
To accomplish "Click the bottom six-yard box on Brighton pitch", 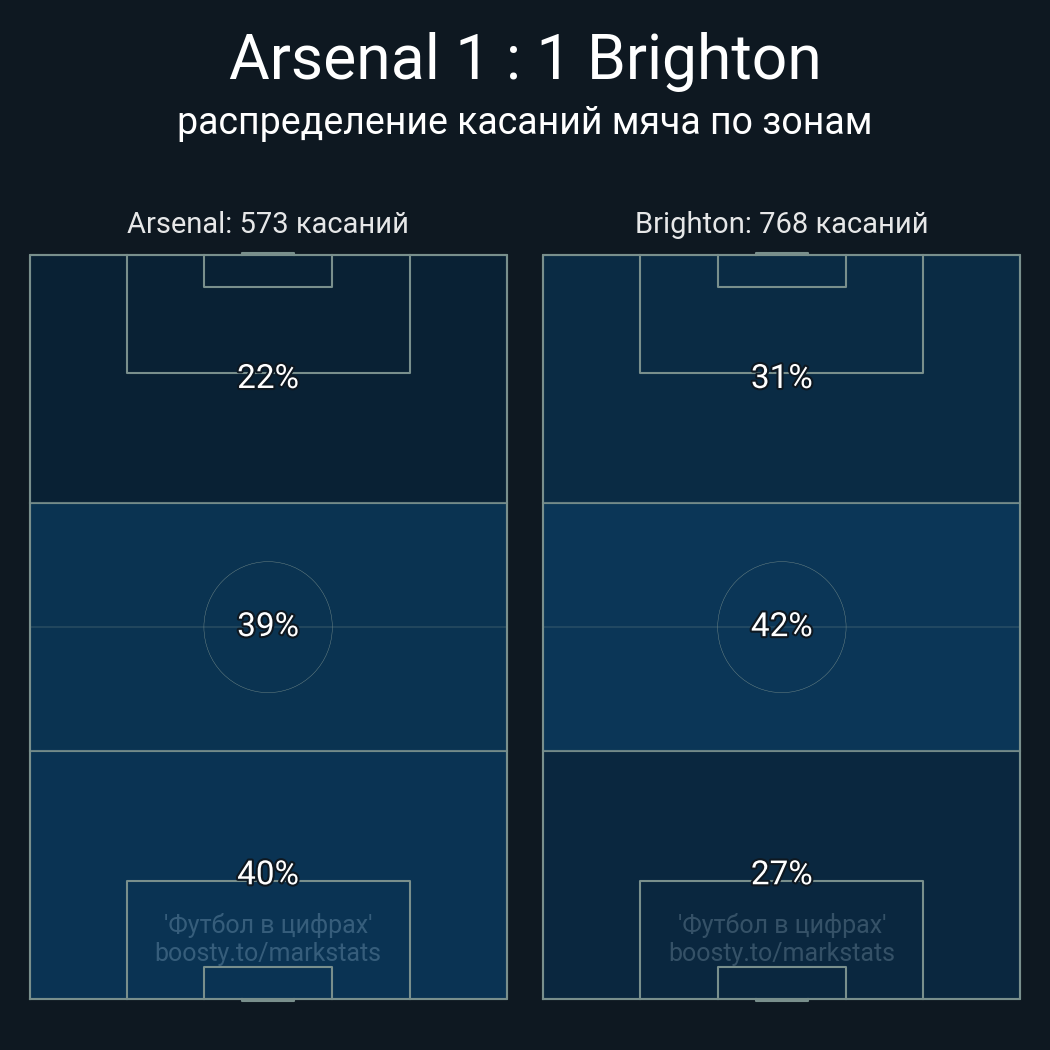I will (x=781, y=983).
